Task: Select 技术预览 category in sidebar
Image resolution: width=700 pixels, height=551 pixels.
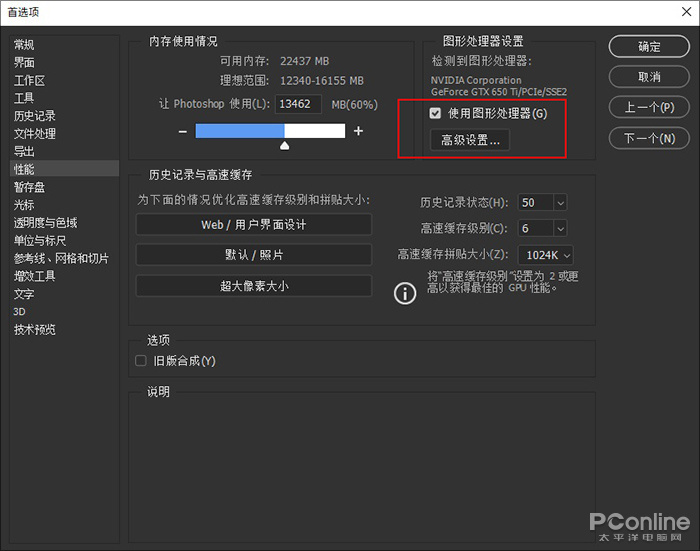Action: click(35, 330)
